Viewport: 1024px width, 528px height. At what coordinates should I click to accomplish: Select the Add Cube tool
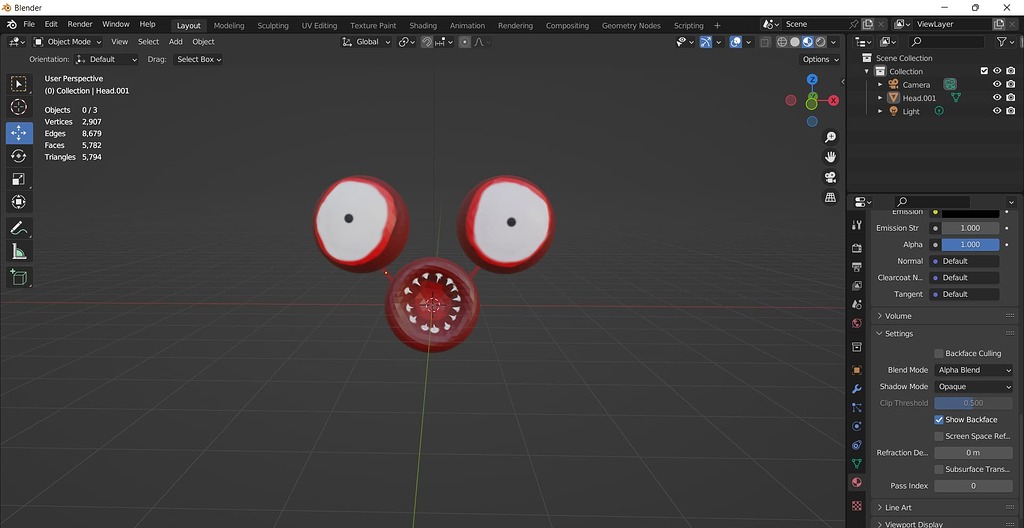19,277
